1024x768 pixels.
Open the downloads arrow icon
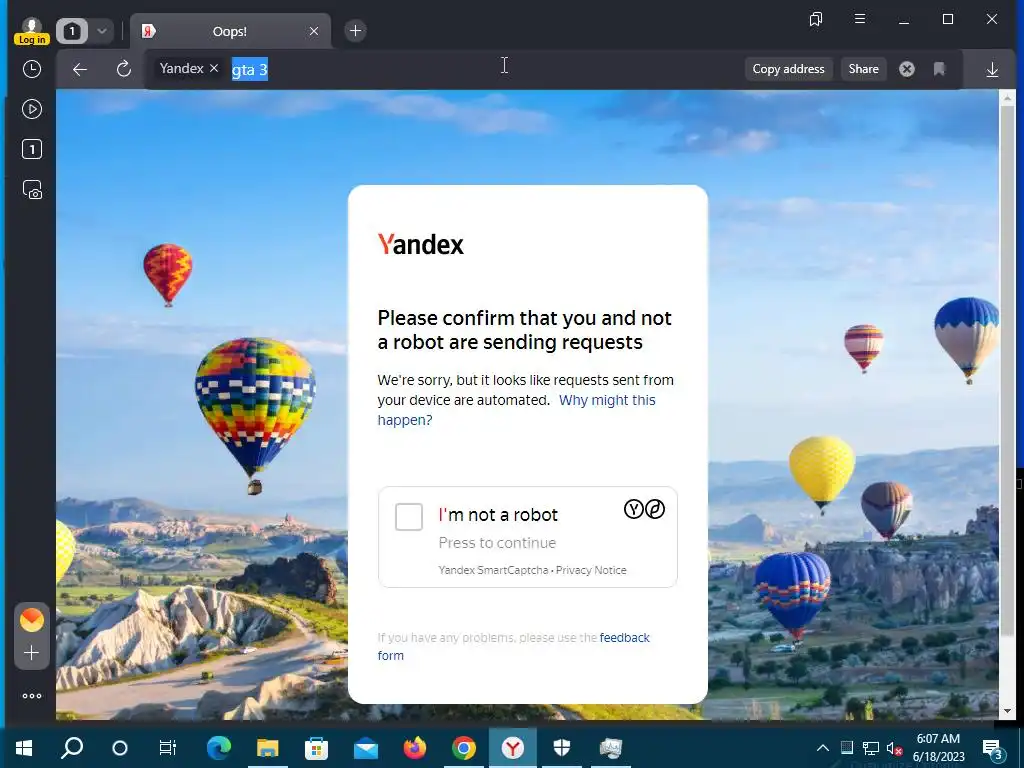coord(992,69)
